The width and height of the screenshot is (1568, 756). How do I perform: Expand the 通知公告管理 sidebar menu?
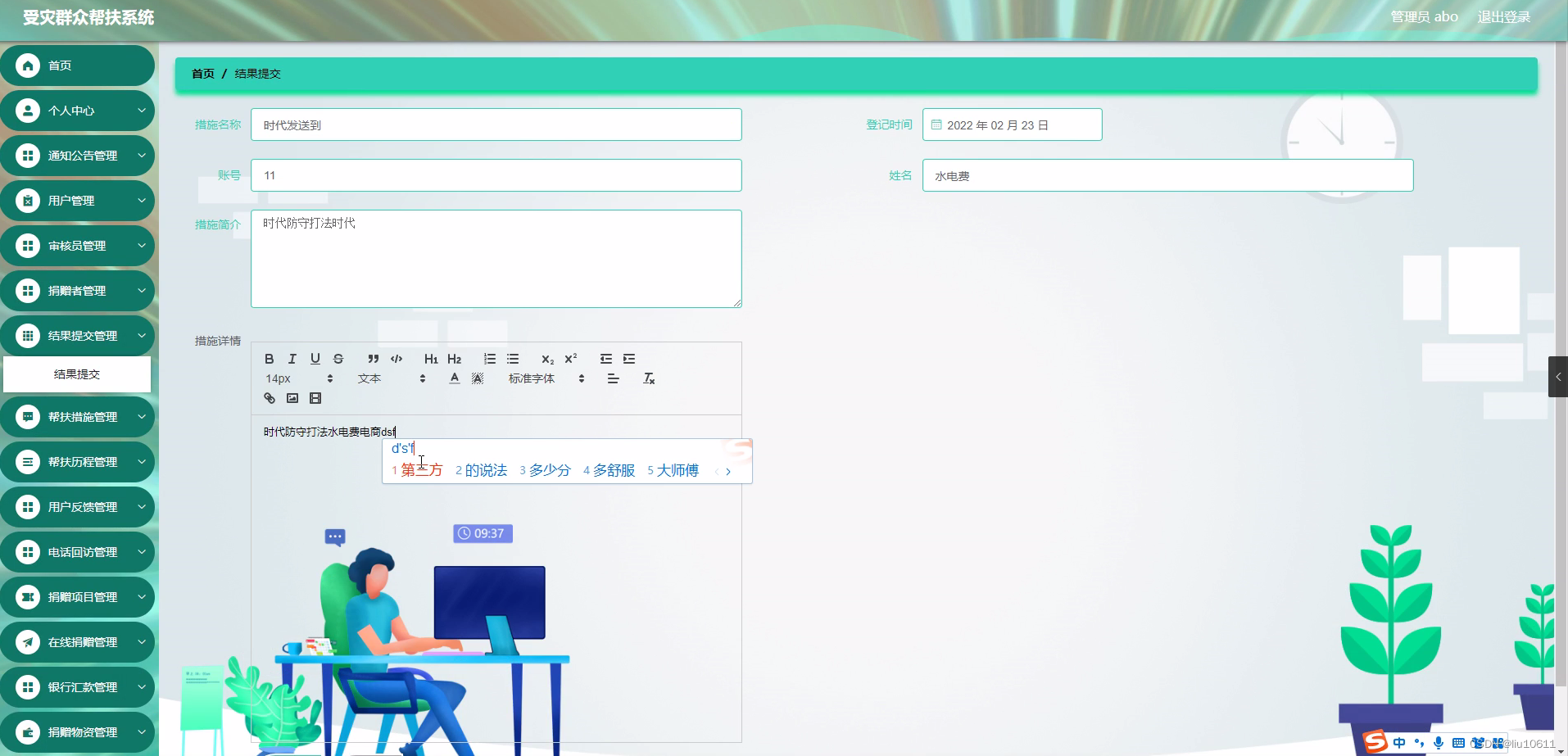coord(77,156)
